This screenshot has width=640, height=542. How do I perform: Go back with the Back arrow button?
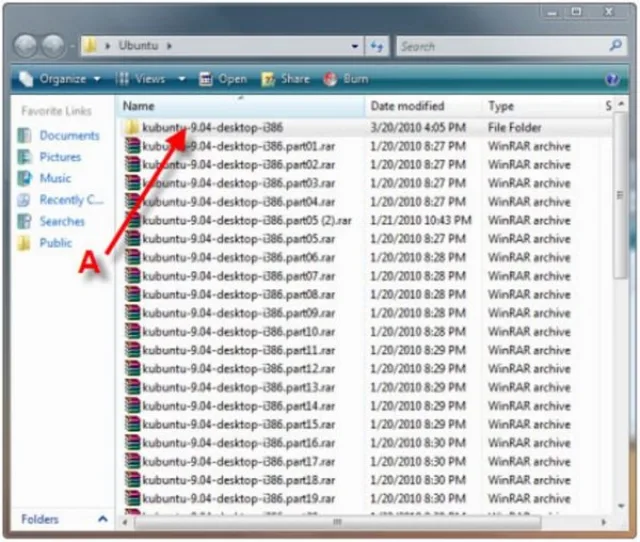27,46
